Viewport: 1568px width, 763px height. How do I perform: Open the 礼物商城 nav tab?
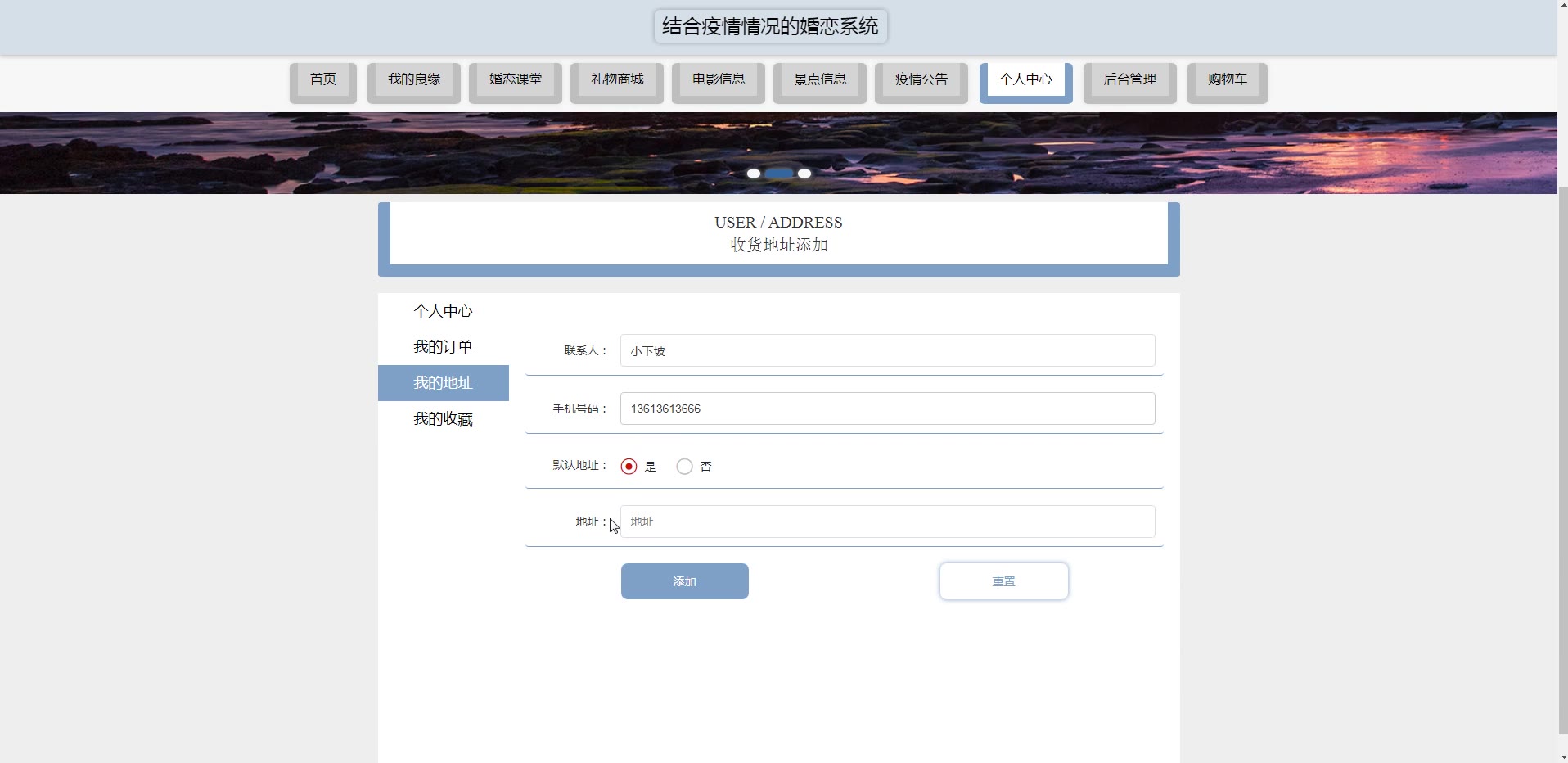pyautogui.click(x=617, y=83)
